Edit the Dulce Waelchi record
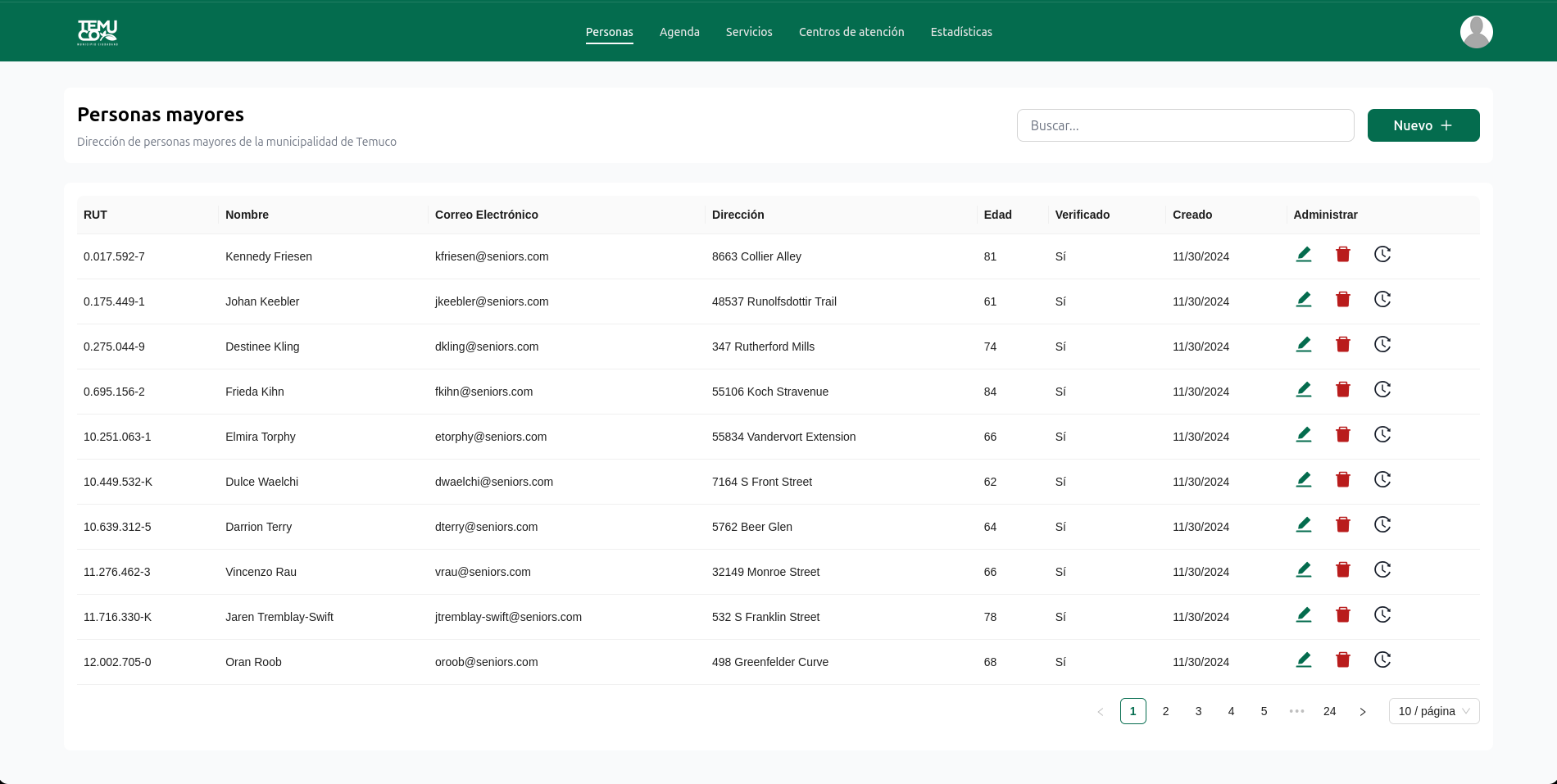The width and height of the screenshot is (1557, 784). tap(1304, 480)
